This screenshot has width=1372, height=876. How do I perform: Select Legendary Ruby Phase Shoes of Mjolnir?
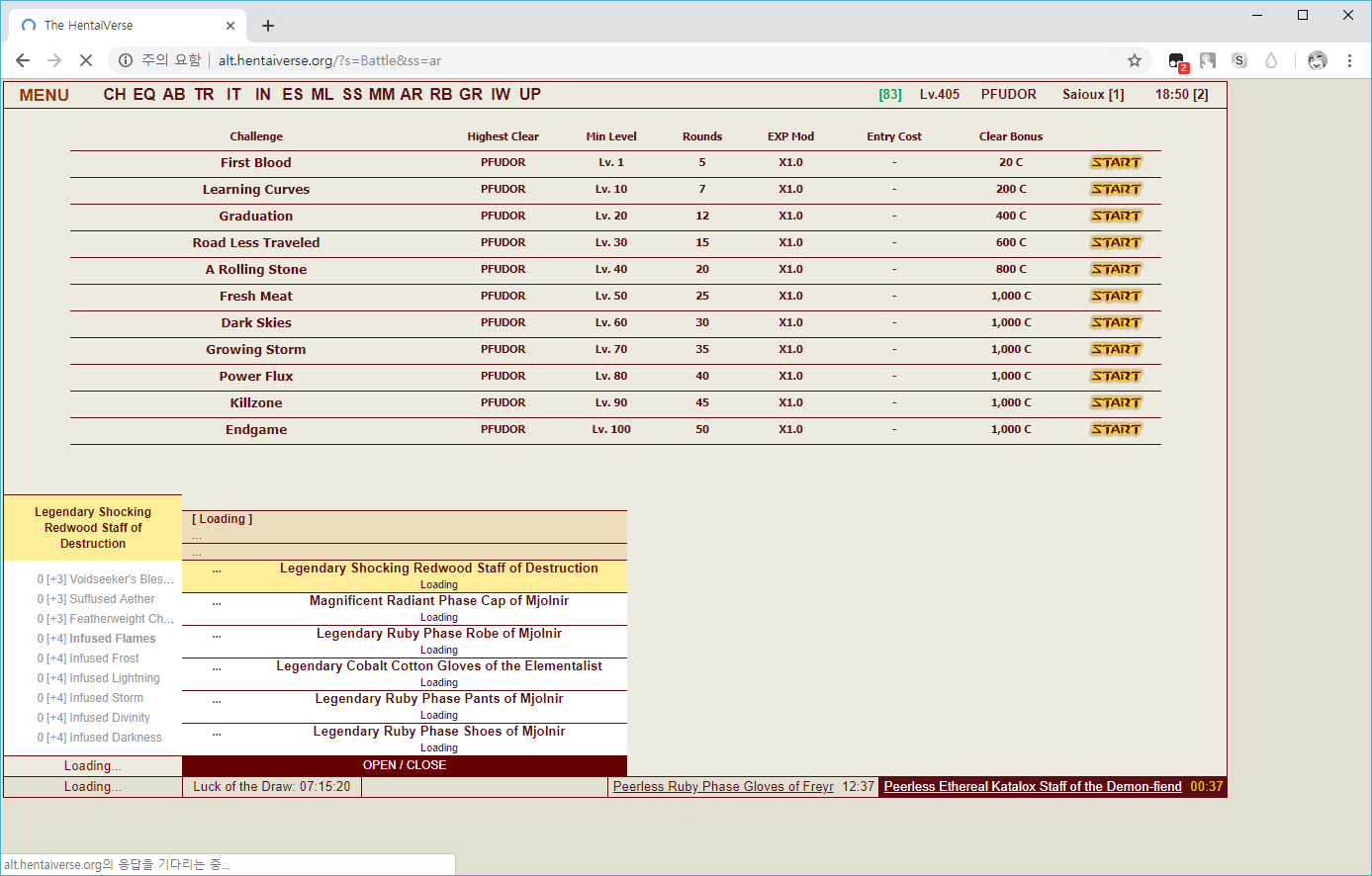[405, 740]
